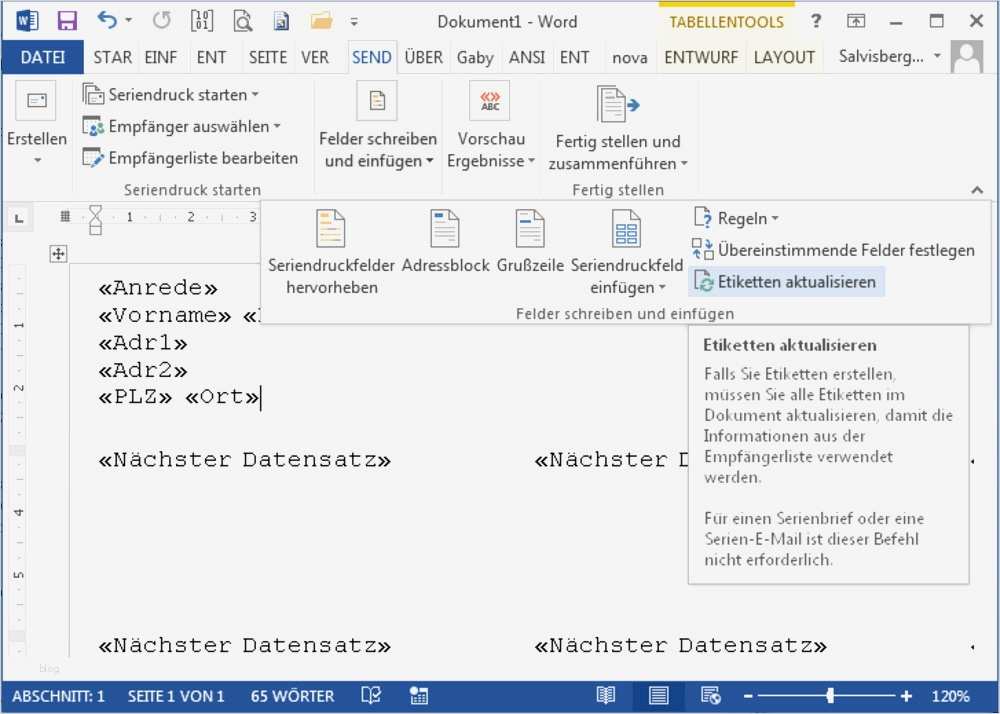The height and width of the screenshot is (714, 1000).
Task: Switch to Lesemodus view in status bar
Action: click(605, 695)
